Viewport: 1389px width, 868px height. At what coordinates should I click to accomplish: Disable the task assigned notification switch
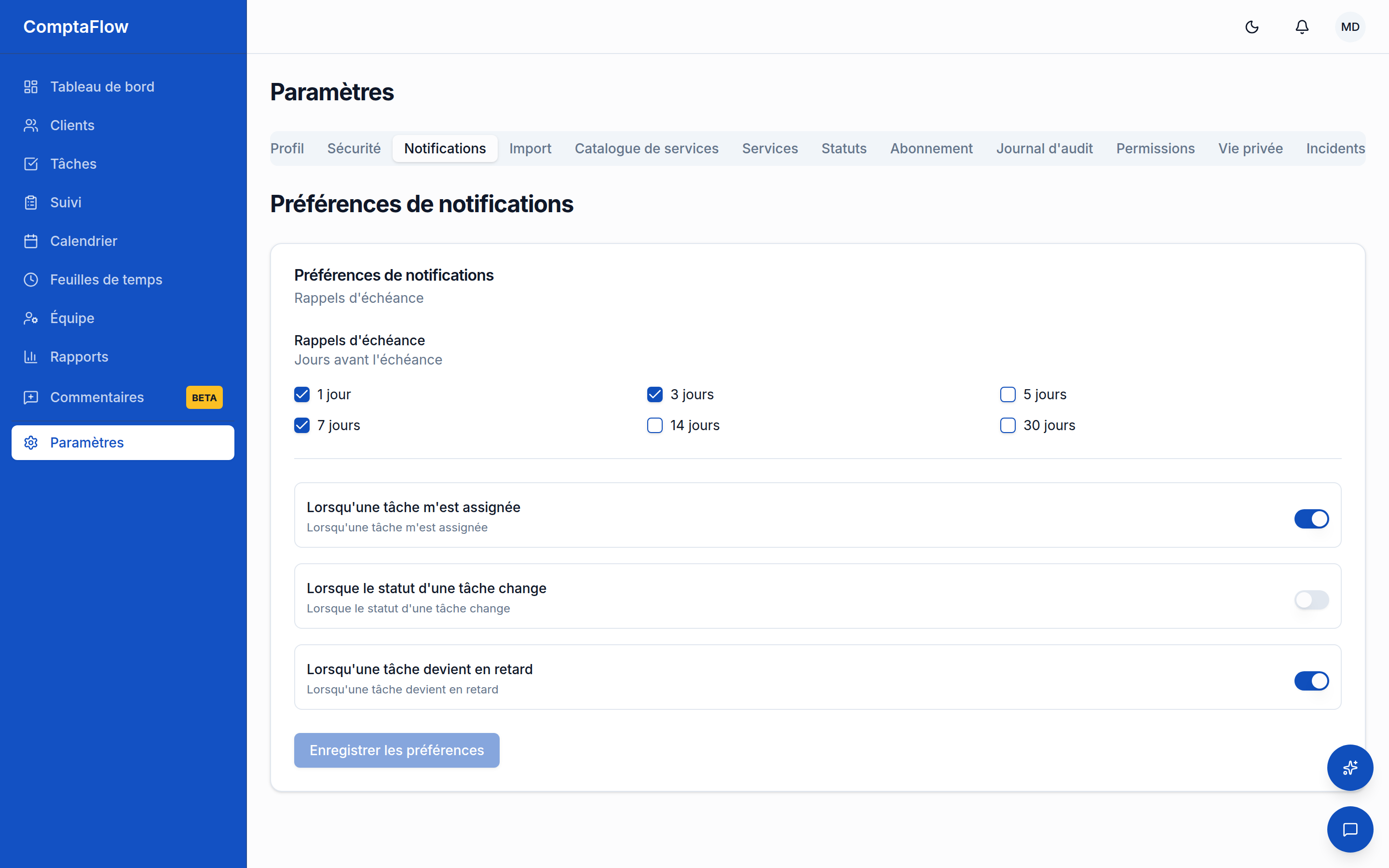(x=1311, y=519)
